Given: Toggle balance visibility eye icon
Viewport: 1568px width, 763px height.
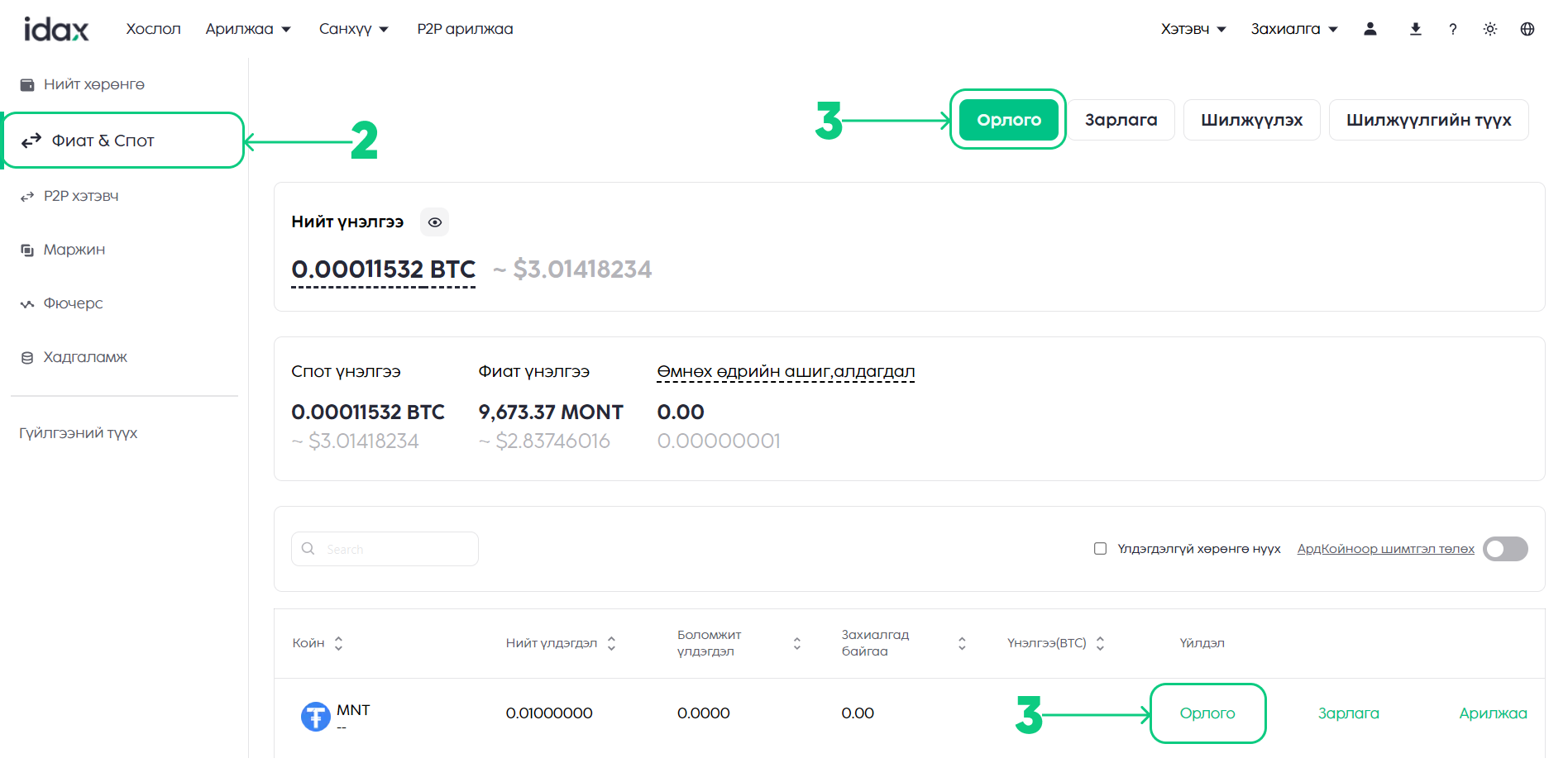Looking at the screenshot, I should pos(434,222).
